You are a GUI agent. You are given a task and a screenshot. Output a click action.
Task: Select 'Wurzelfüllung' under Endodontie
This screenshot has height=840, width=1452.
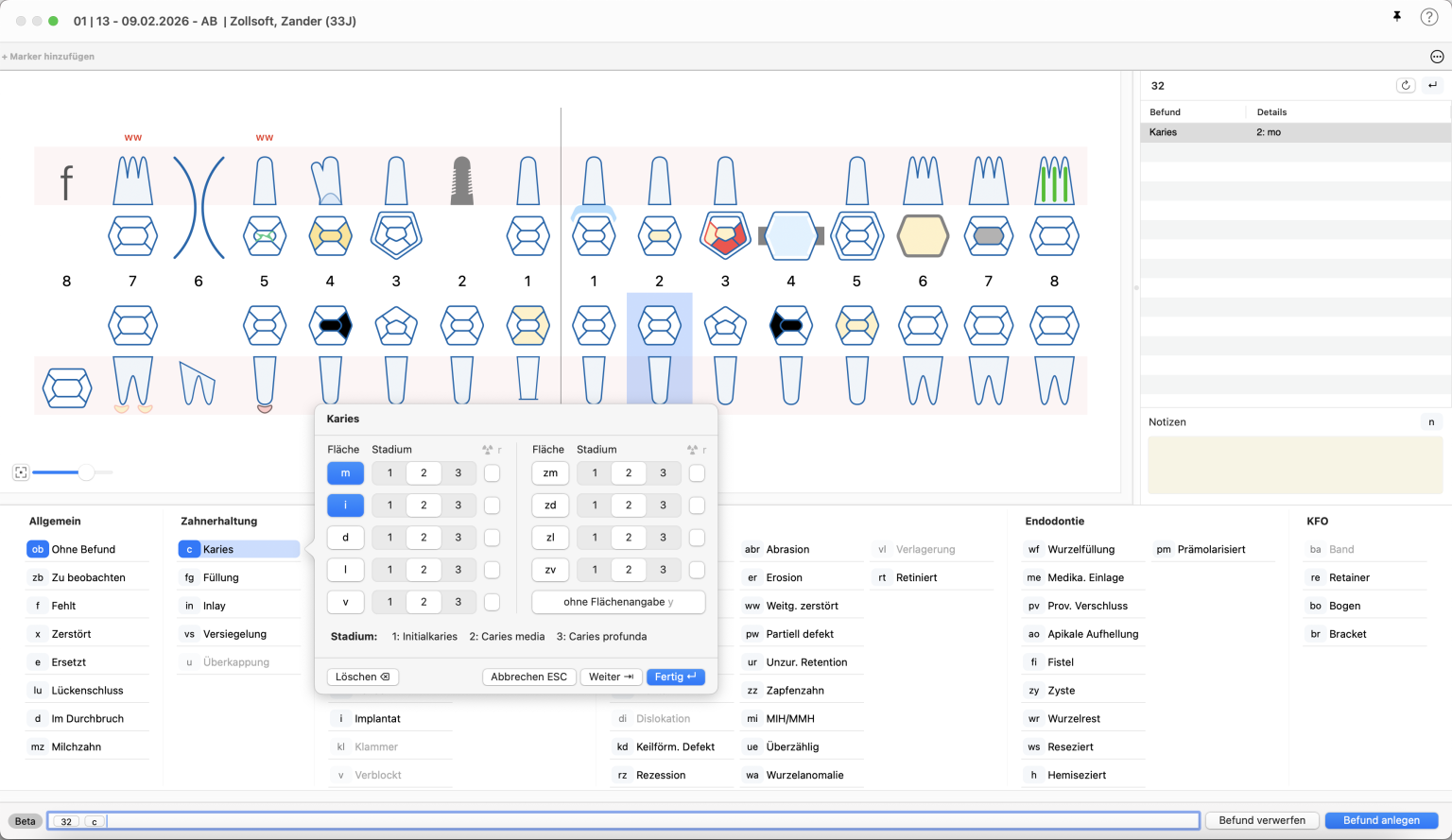1080,549
